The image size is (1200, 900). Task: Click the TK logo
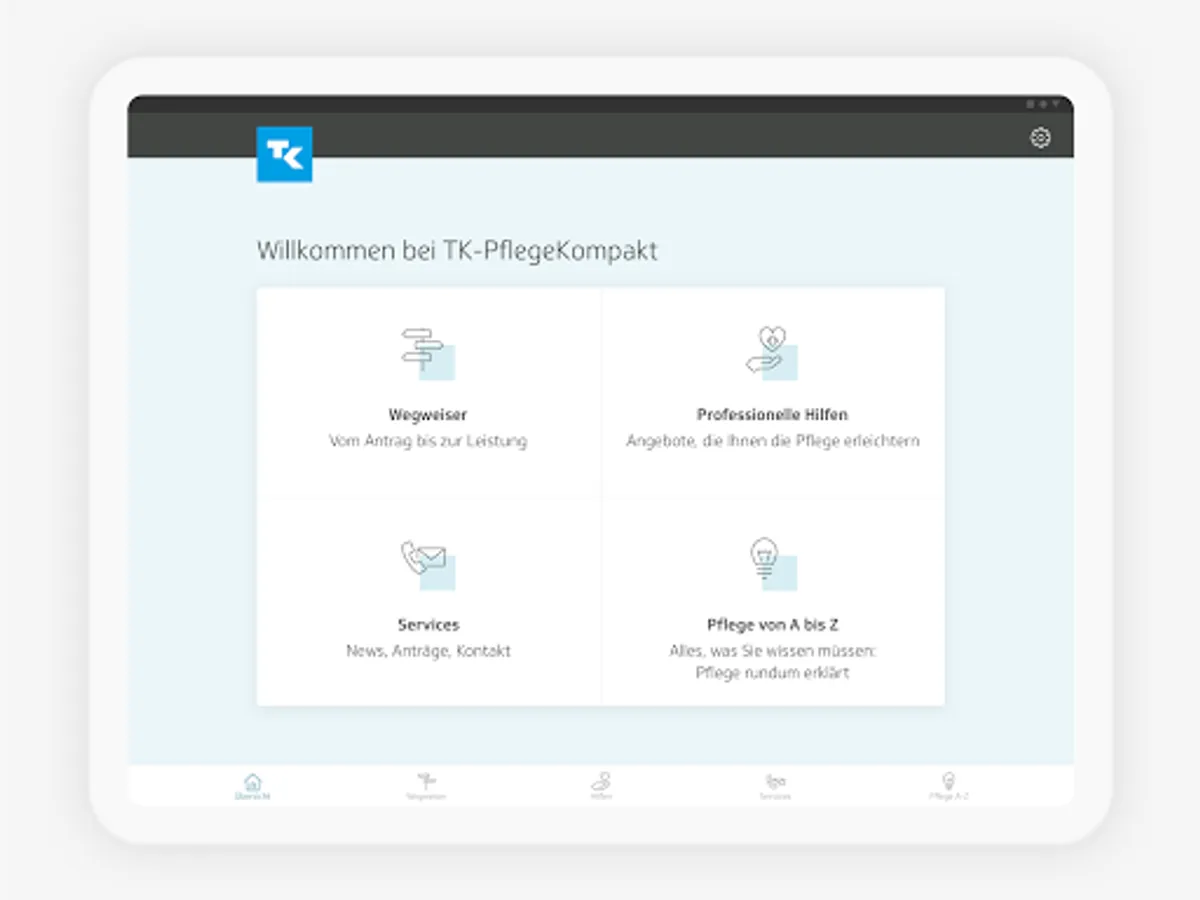point(285,154)
